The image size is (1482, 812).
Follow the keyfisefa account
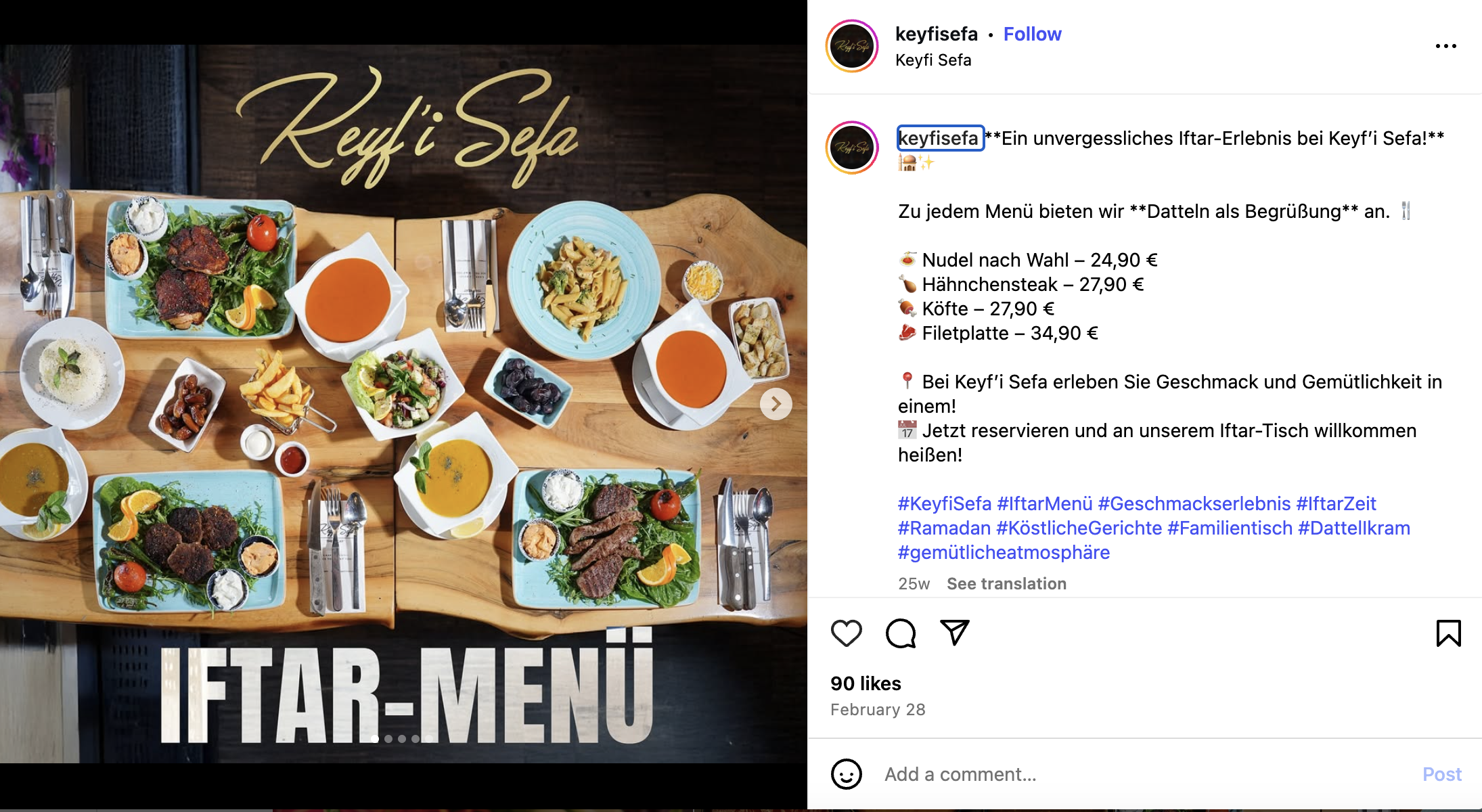[x=1032, y=34]
